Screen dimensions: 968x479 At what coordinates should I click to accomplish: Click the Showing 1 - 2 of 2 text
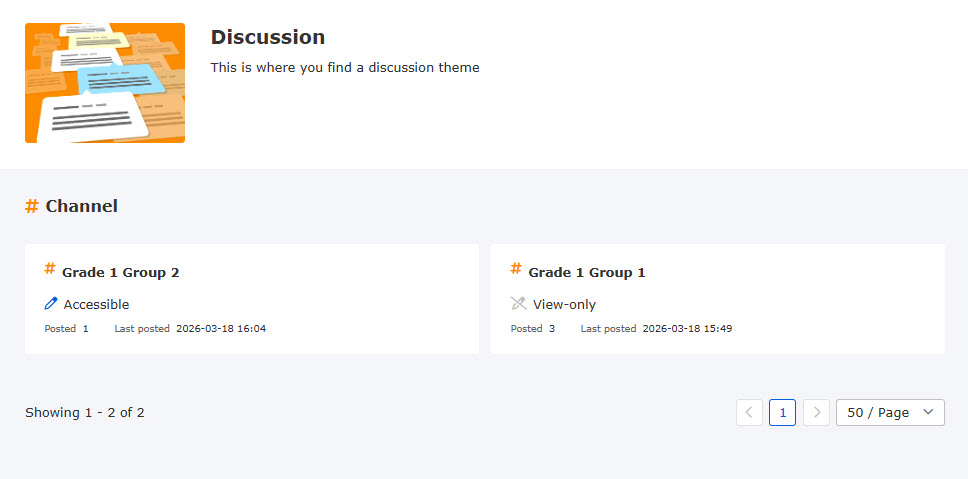(x=85, y=412)
